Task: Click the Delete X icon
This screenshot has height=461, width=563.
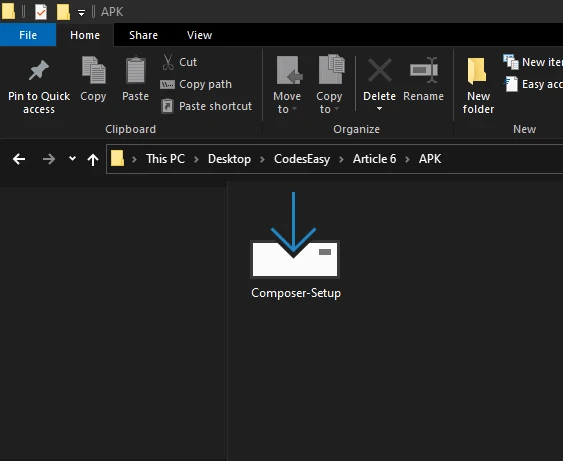Action: [x=380, y=70]
